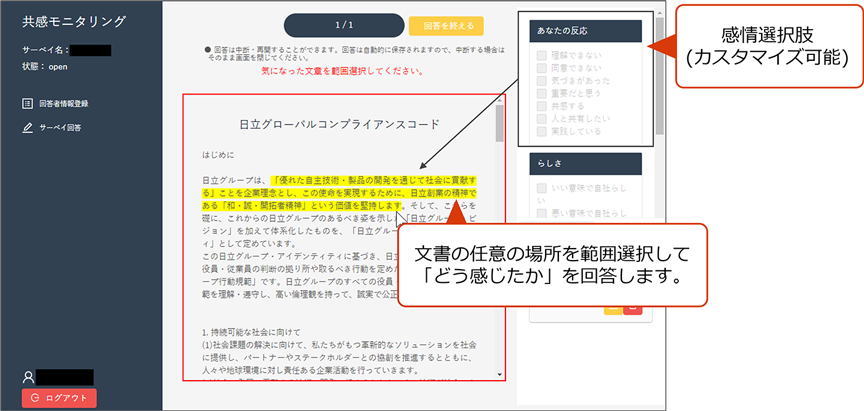Tick the 気づきがあった checkbox
The image size is (864, 411).
[x=542, y=80]
